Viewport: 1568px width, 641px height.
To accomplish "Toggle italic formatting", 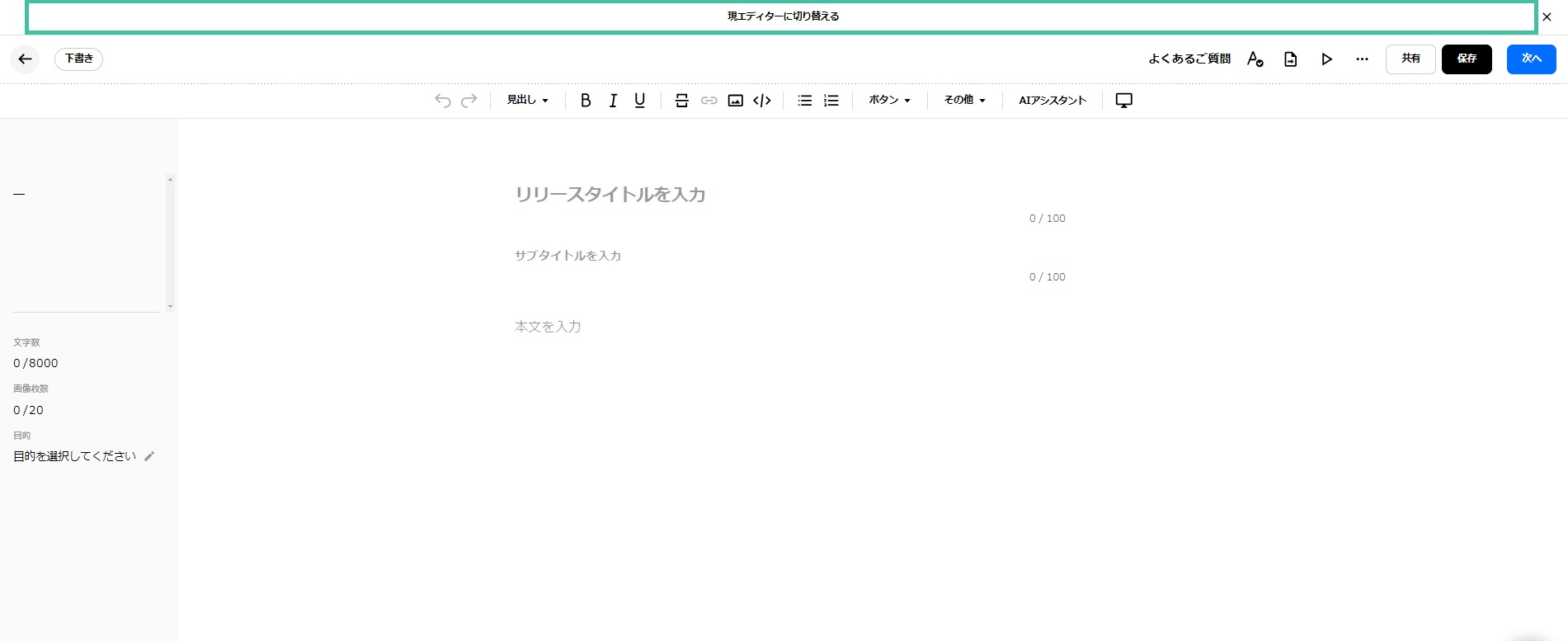I will [613, 100].
